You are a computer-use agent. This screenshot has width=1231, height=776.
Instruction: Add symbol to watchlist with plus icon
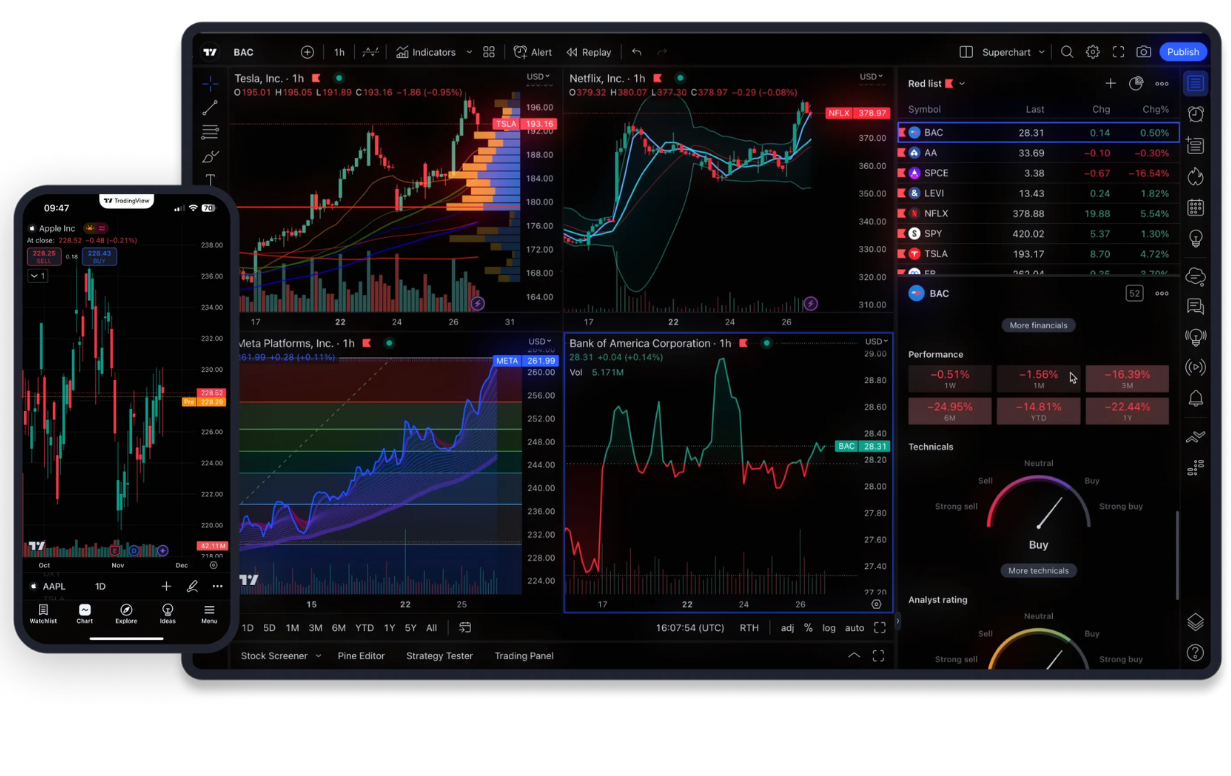(1110, 84)
